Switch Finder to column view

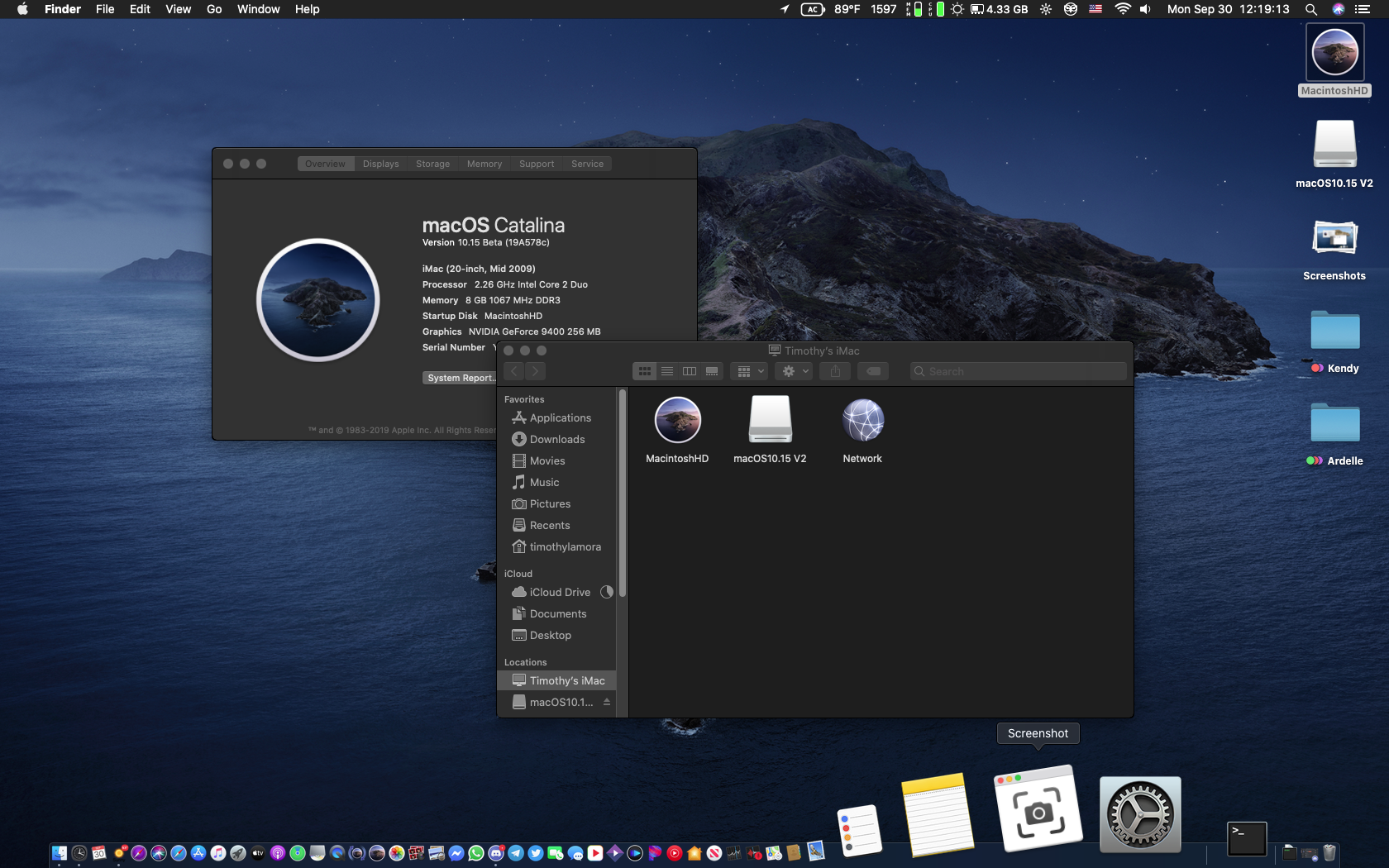[x=690, y=371]
